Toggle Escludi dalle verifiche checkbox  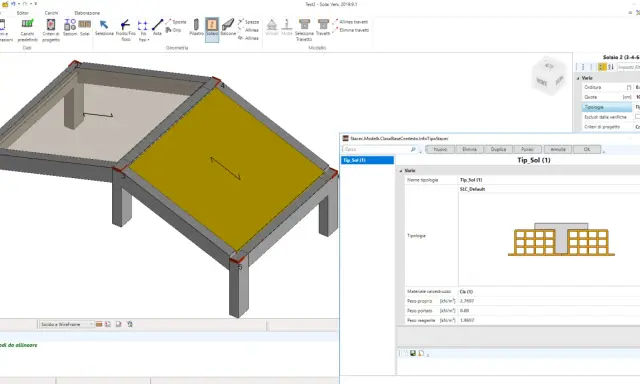click(x=638, y=117)
